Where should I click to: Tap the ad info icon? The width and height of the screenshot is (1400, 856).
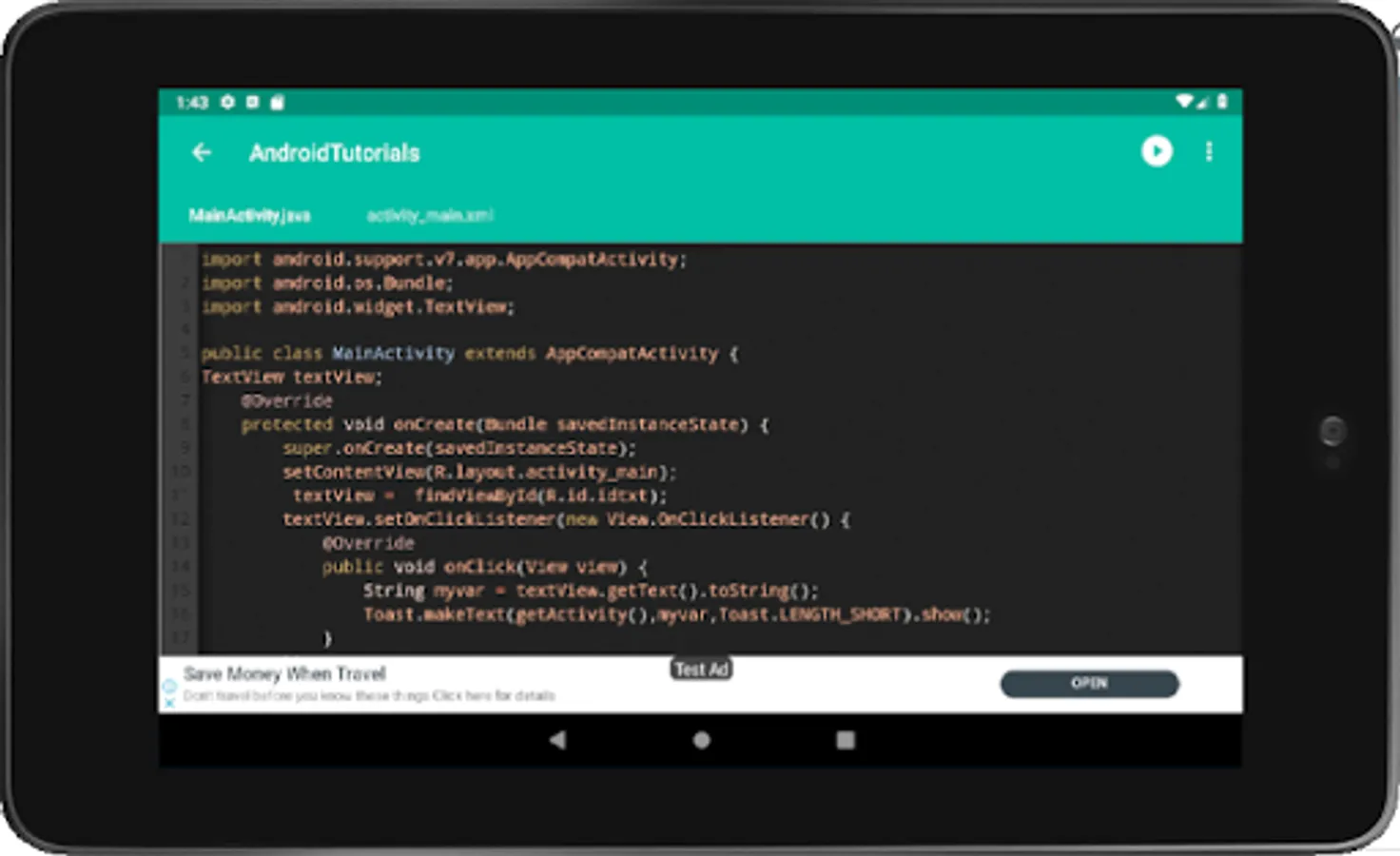click(169, 686)
